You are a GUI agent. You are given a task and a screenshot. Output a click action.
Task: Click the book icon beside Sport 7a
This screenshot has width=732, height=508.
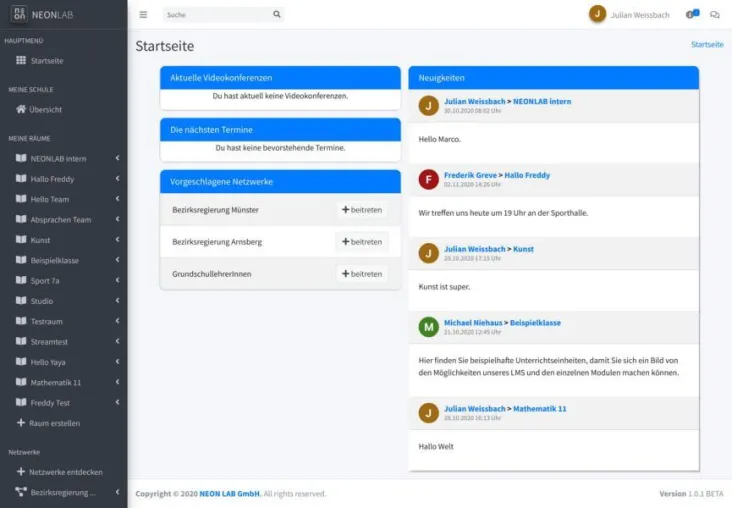point(21,280)
